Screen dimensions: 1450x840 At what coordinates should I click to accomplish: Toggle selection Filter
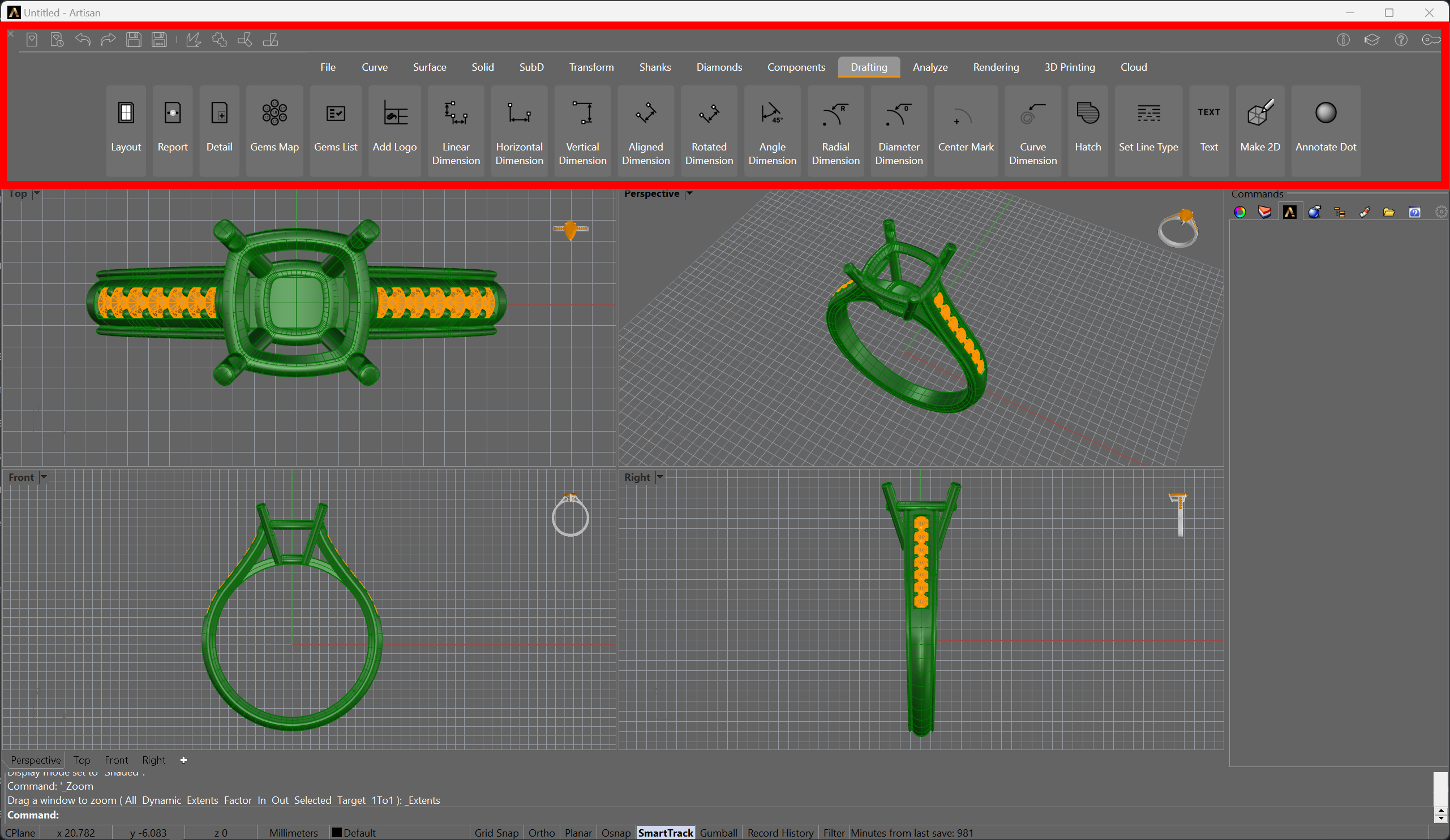point(833,833)
